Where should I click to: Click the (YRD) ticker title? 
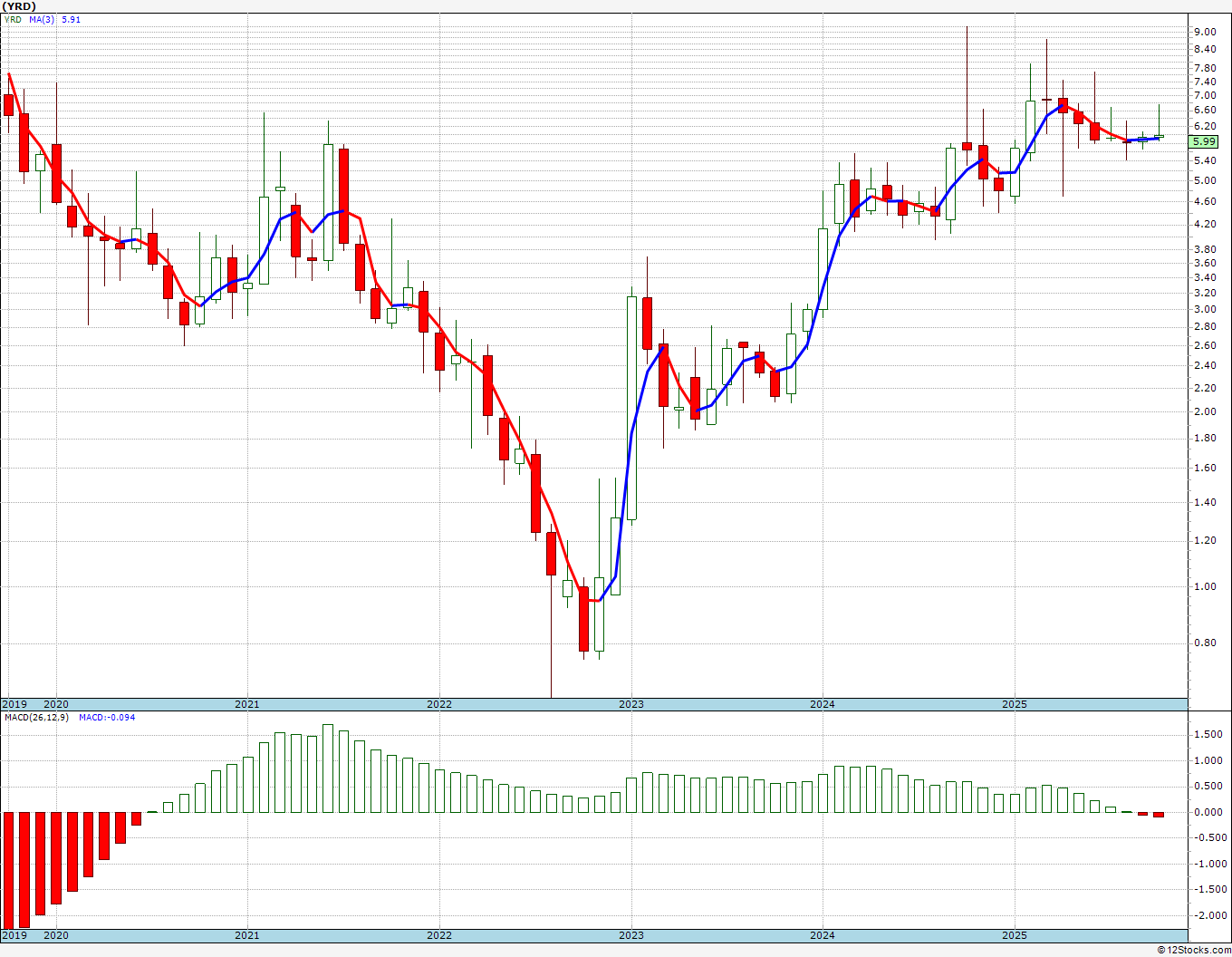pos(19,6)
